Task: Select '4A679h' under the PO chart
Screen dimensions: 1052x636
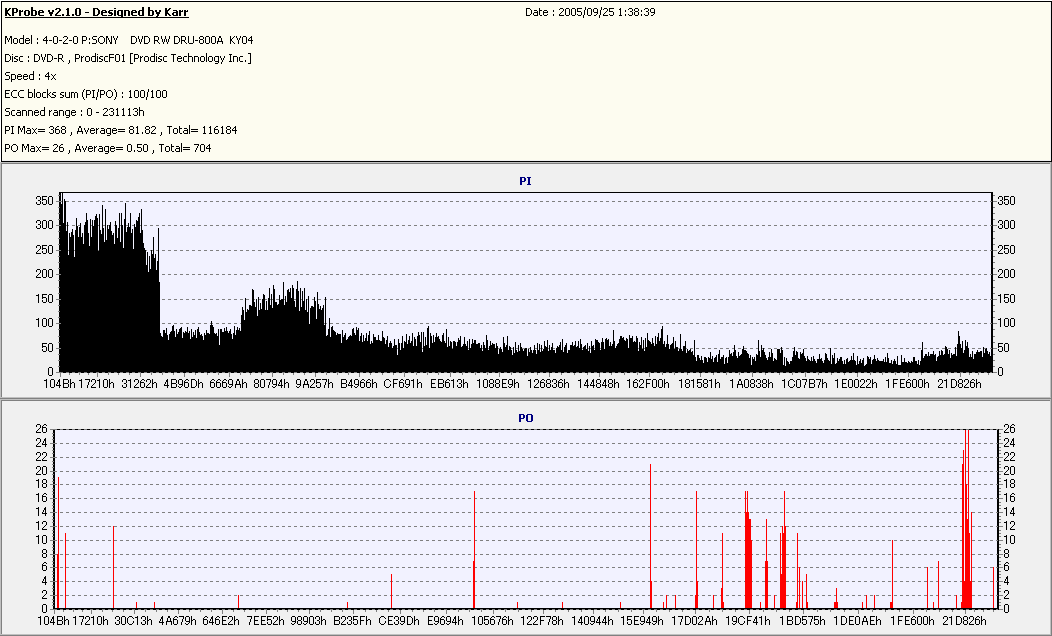Action: coord(177,621)
